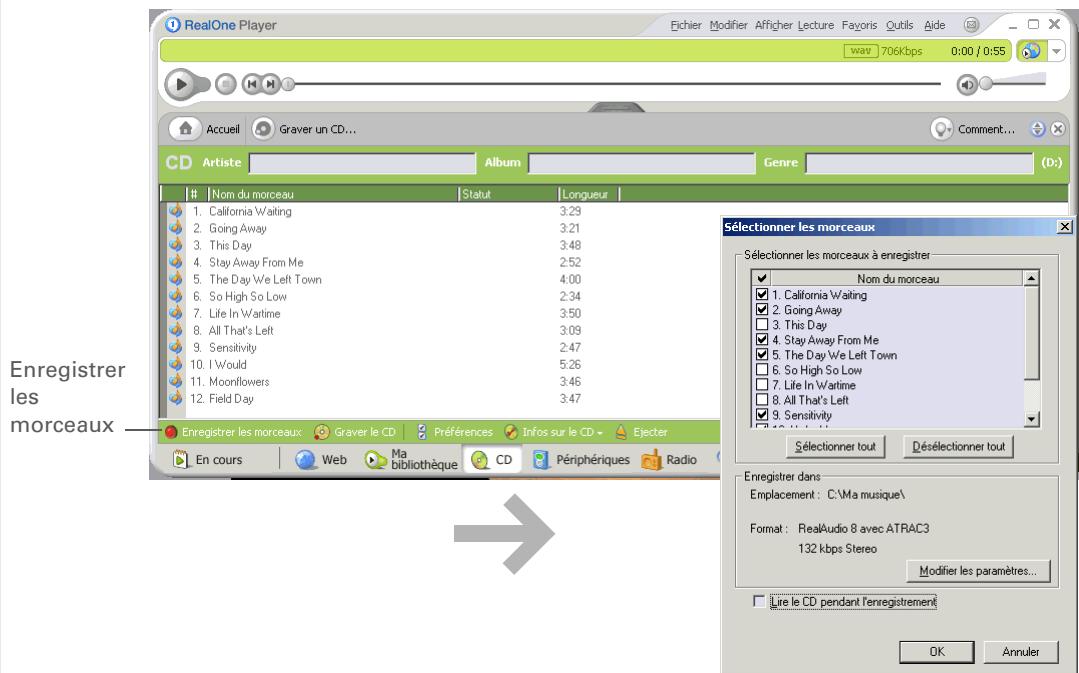Skip to previous track

tap(252, 84)
